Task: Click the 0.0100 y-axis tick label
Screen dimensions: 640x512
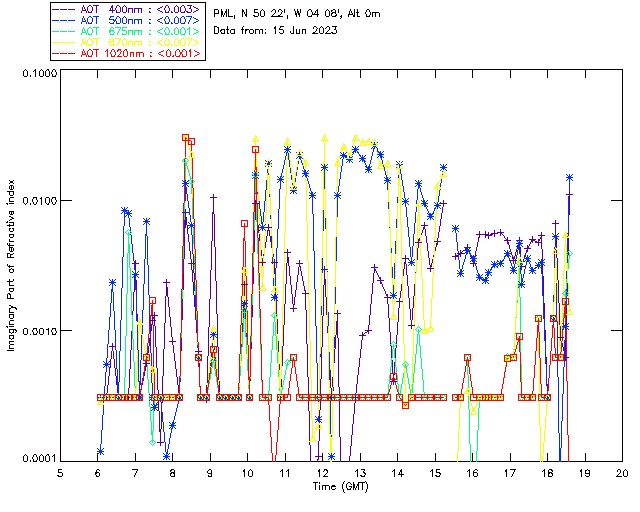Action: [39, 201]
